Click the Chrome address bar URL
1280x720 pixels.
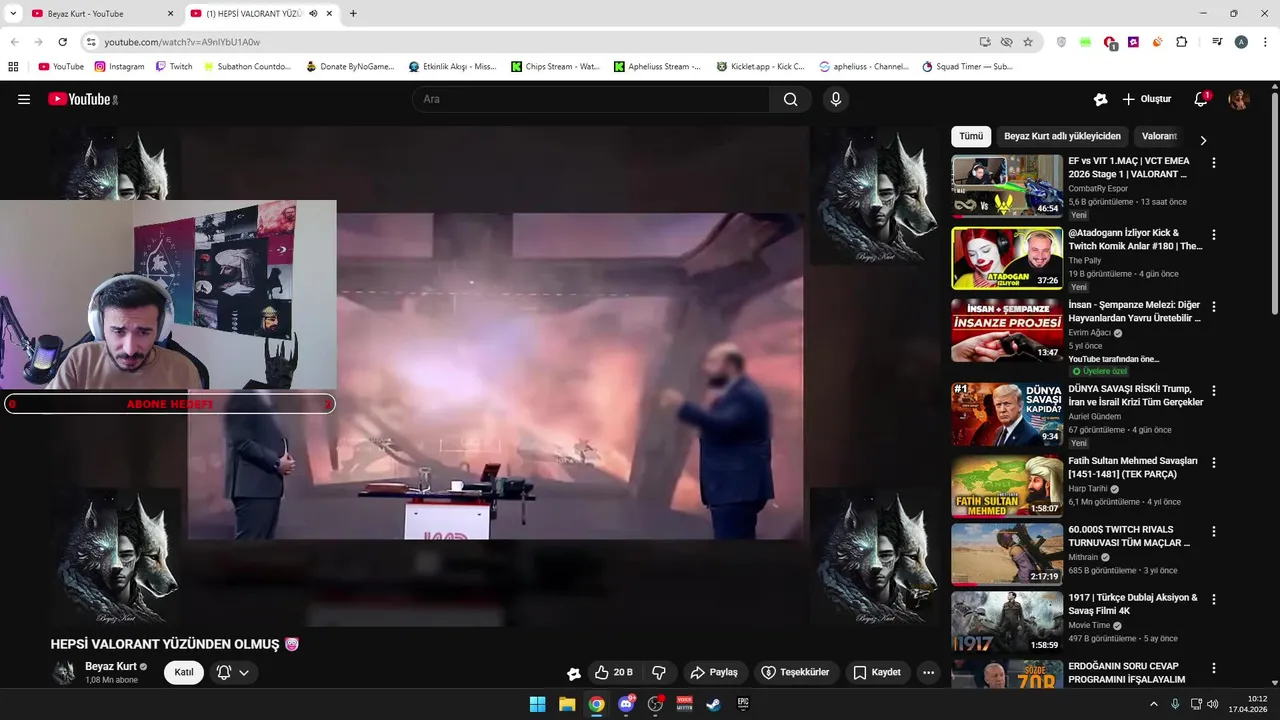tap(182, 42)
